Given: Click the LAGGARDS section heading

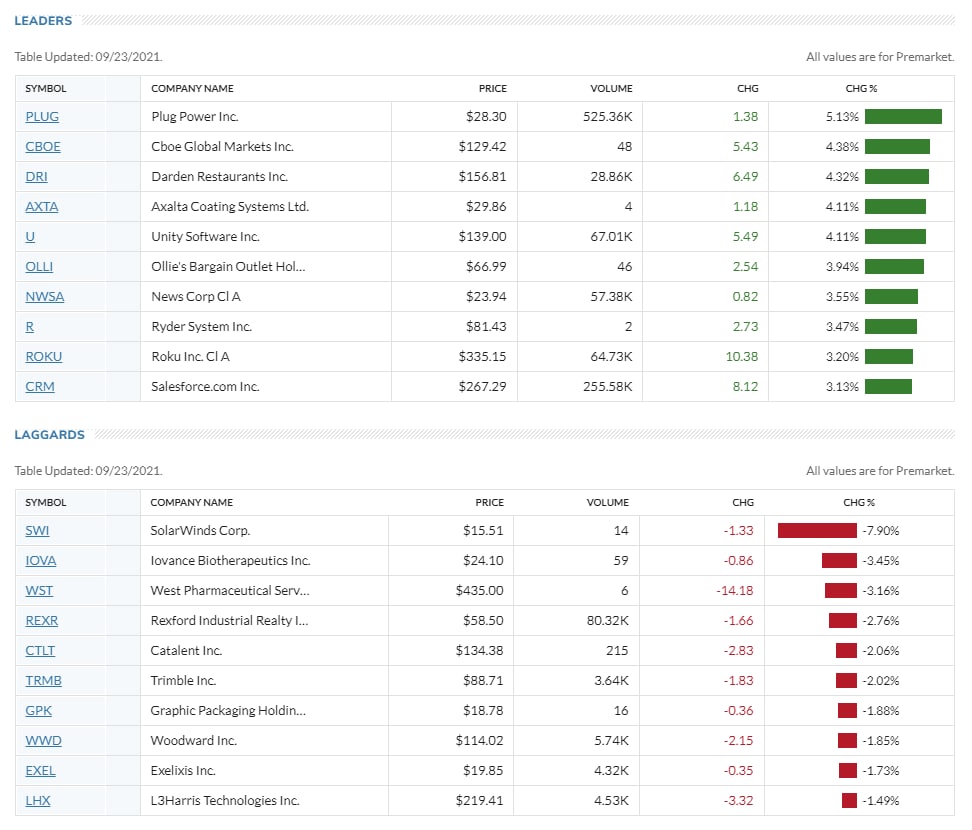Looking at the screenshot, I should pos(50,435).
